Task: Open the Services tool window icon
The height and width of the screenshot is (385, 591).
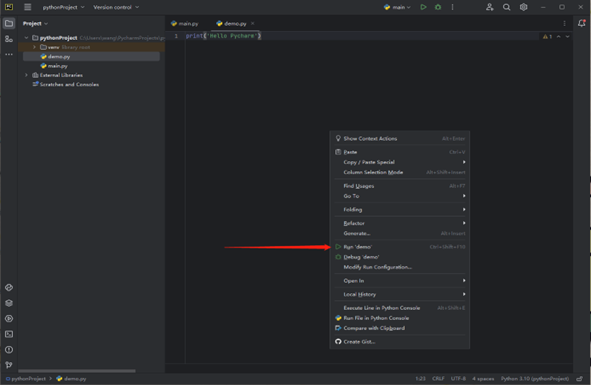Action: pos(9,319)
